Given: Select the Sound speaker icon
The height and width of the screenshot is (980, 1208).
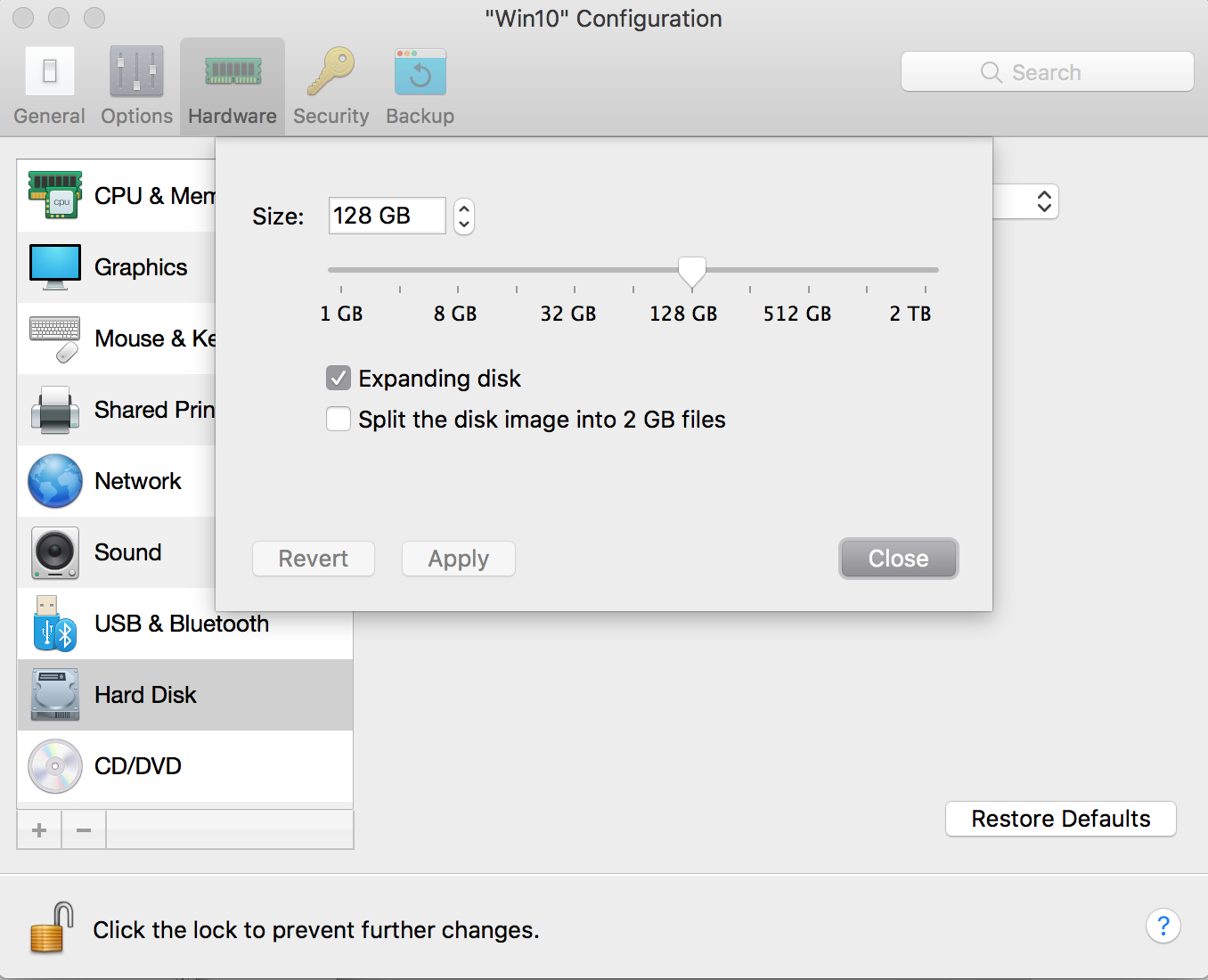Looking at the screenshot, I should pos(55,552).
